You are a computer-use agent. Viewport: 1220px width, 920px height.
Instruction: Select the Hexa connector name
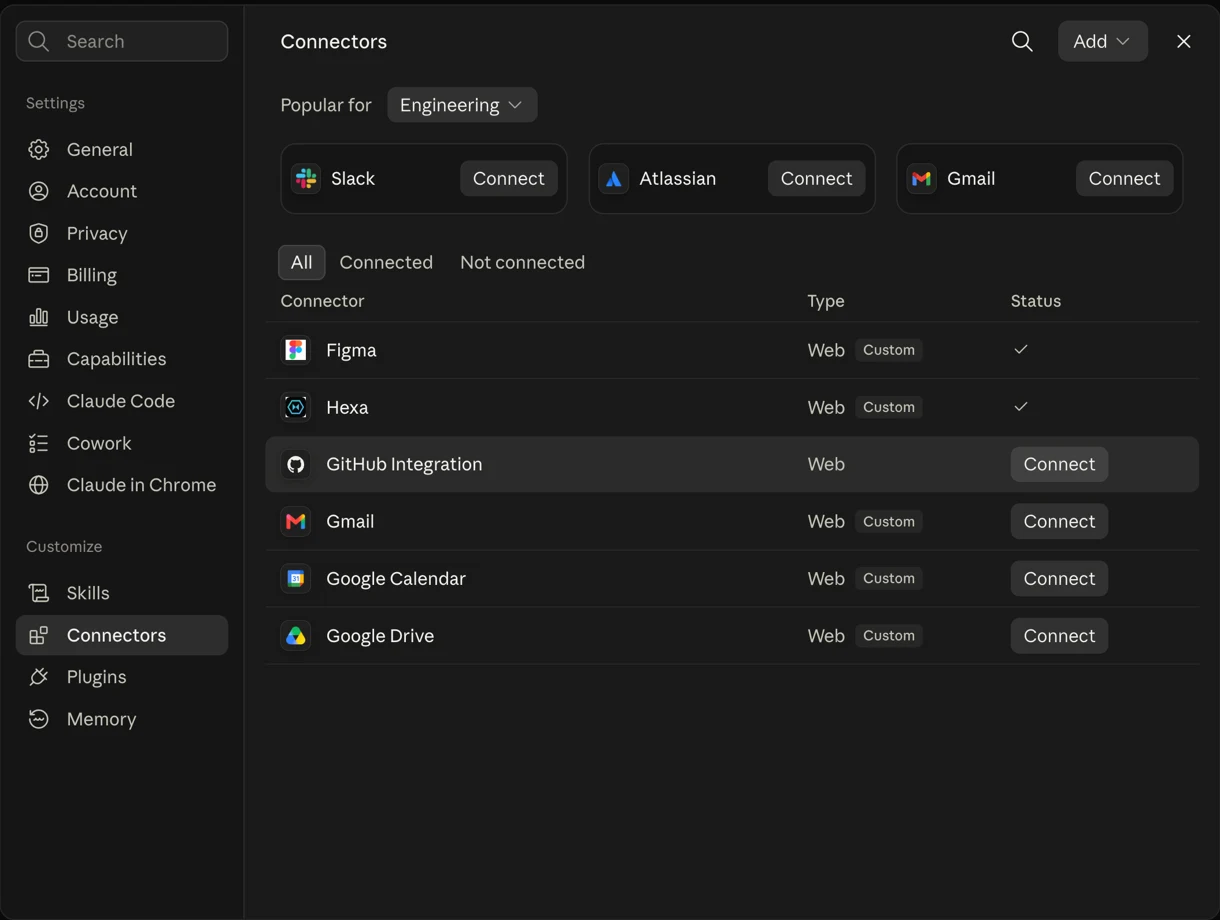(x=347, y=407)
